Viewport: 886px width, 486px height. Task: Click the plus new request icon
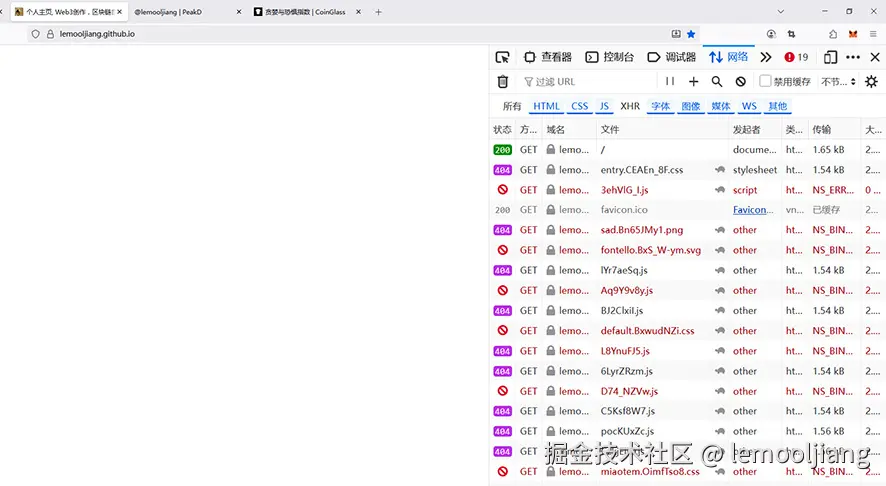[x=693, y=81]
